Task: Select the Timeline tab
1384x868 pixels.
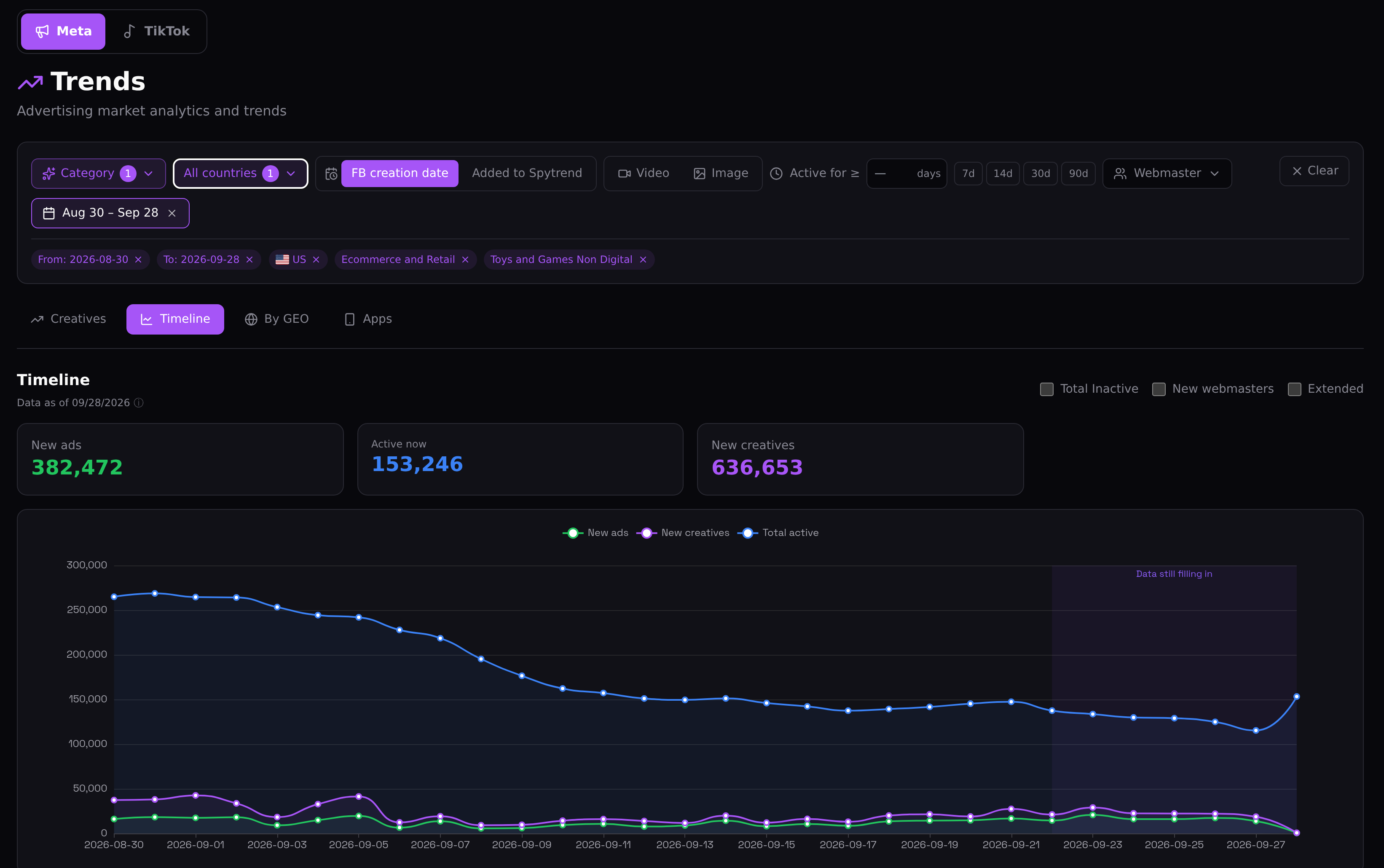Action: click(x=175, y=319)
